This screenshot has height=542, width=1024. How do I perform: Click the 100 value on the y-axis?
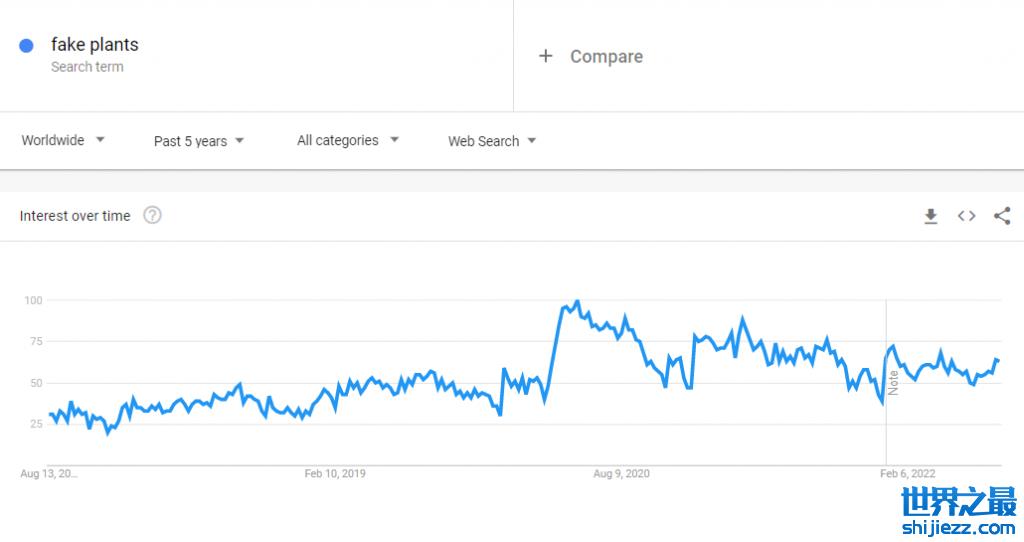(x=33, y=300)
